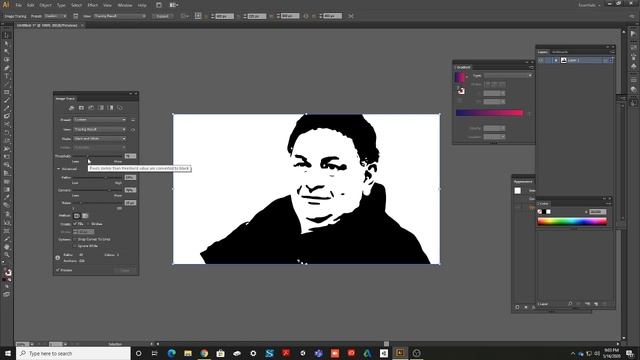
Task: Open the Windows Start menu
Action: click(x=8, y=353)
